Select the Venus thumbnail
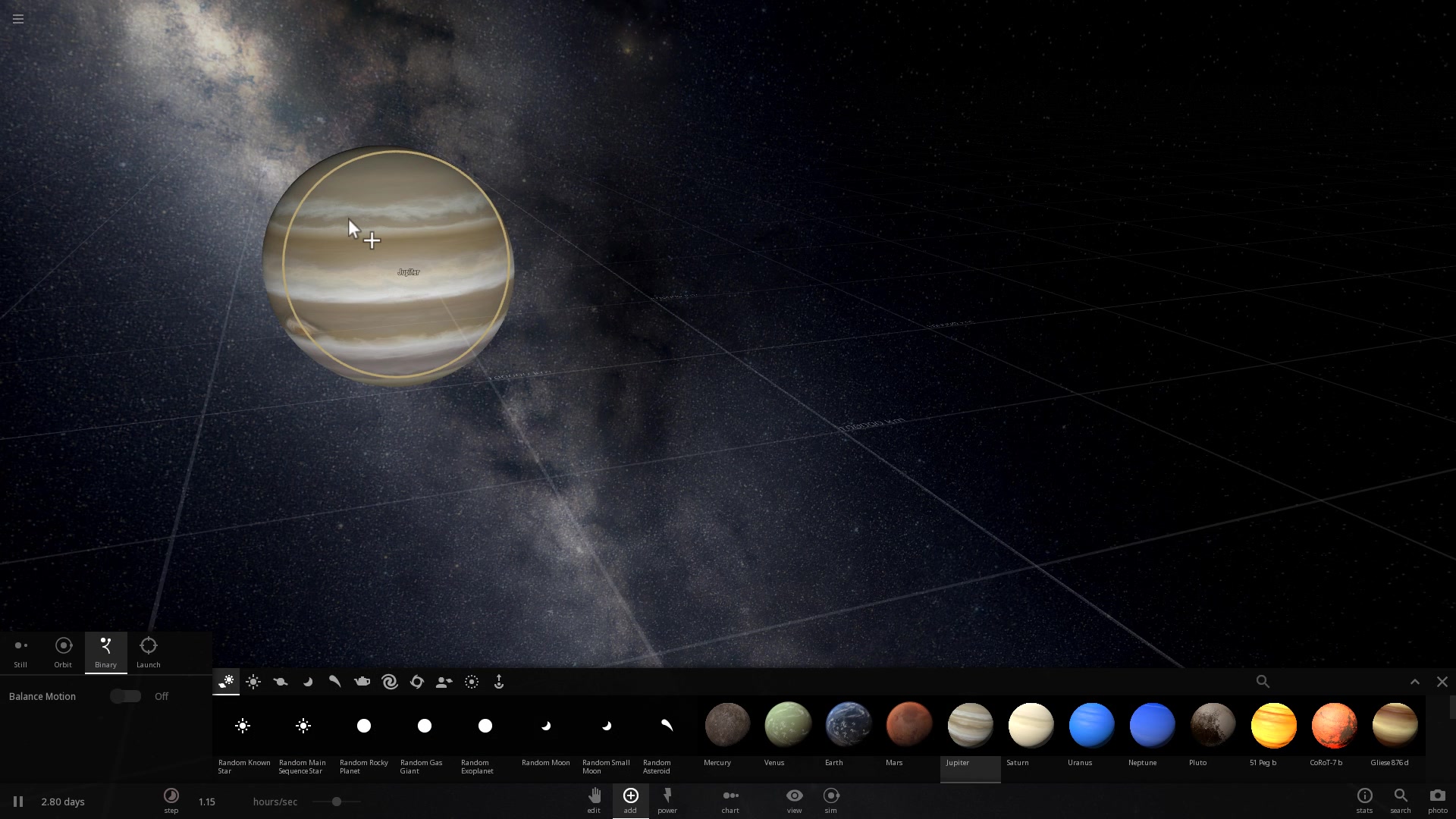The height and width of the screenshot is (819, 1456). point(789,725)
